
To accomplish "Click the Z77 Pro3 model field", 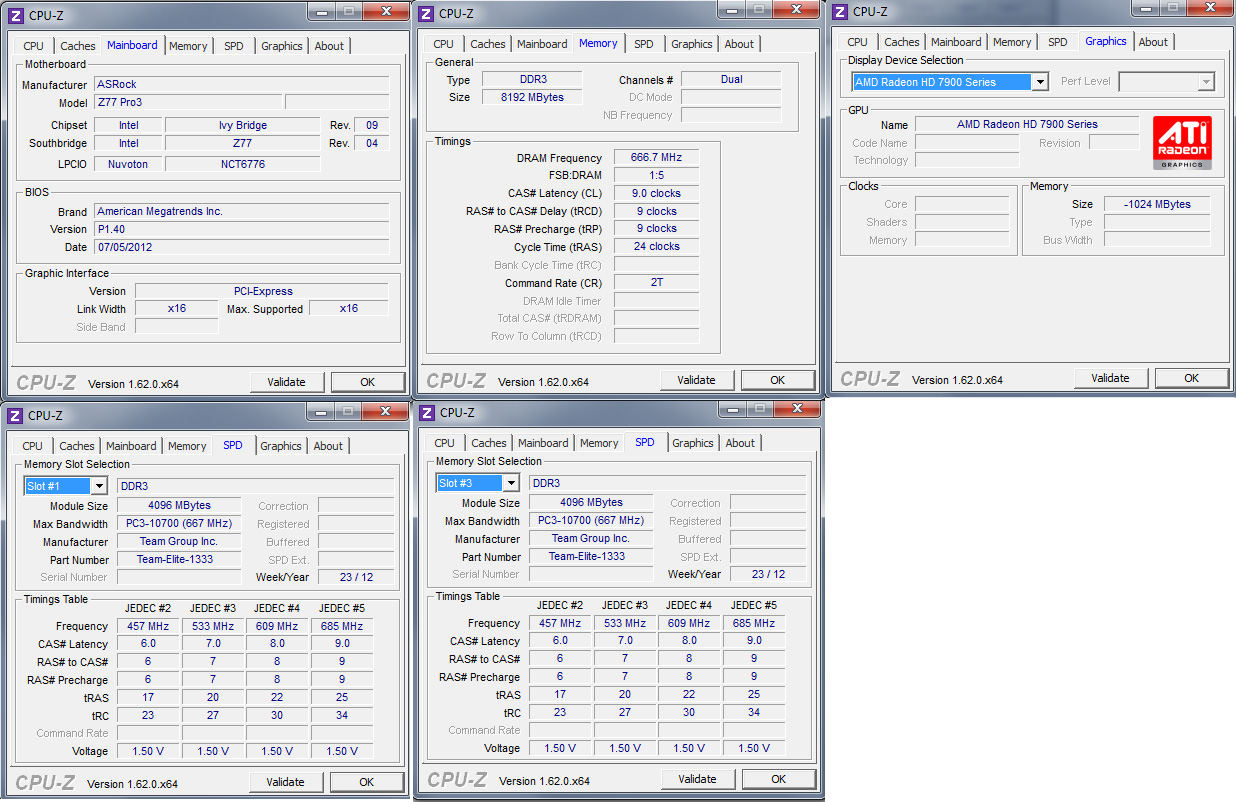I will tap(188, 103).
